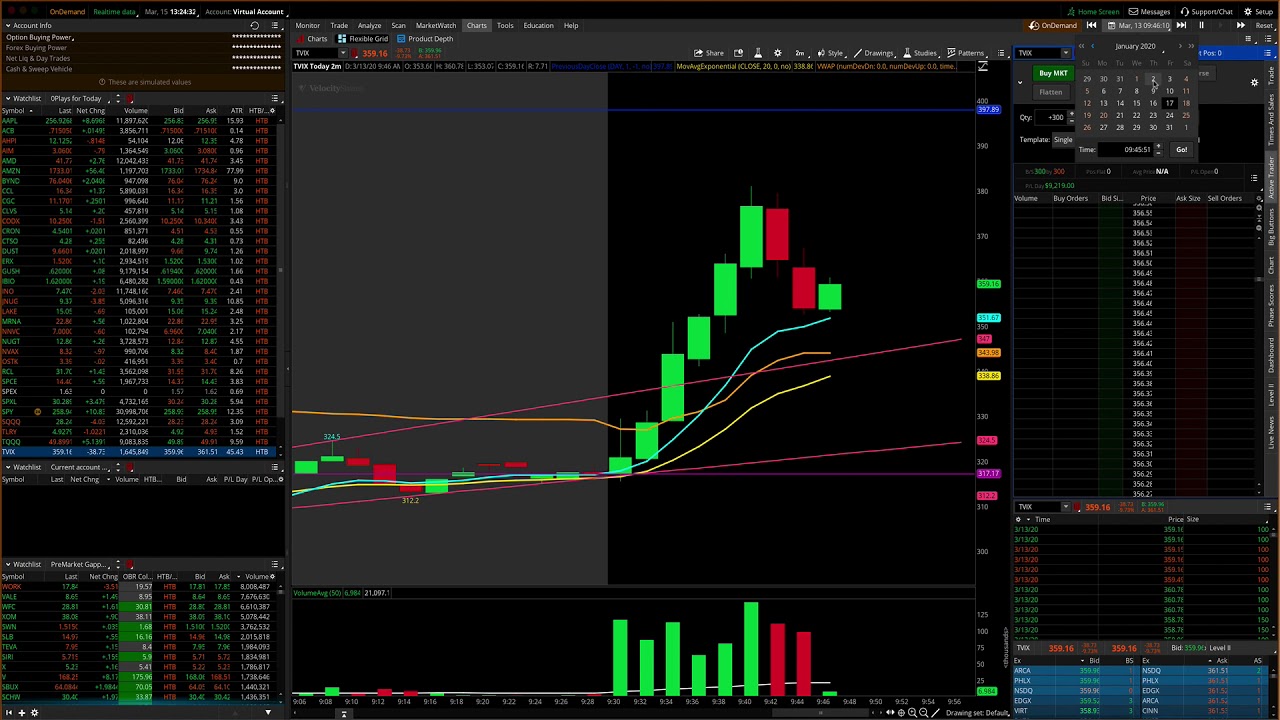This screenshot has height=720, width=1280.
Task: Open the chart Style menu
Action: point(829,53)
